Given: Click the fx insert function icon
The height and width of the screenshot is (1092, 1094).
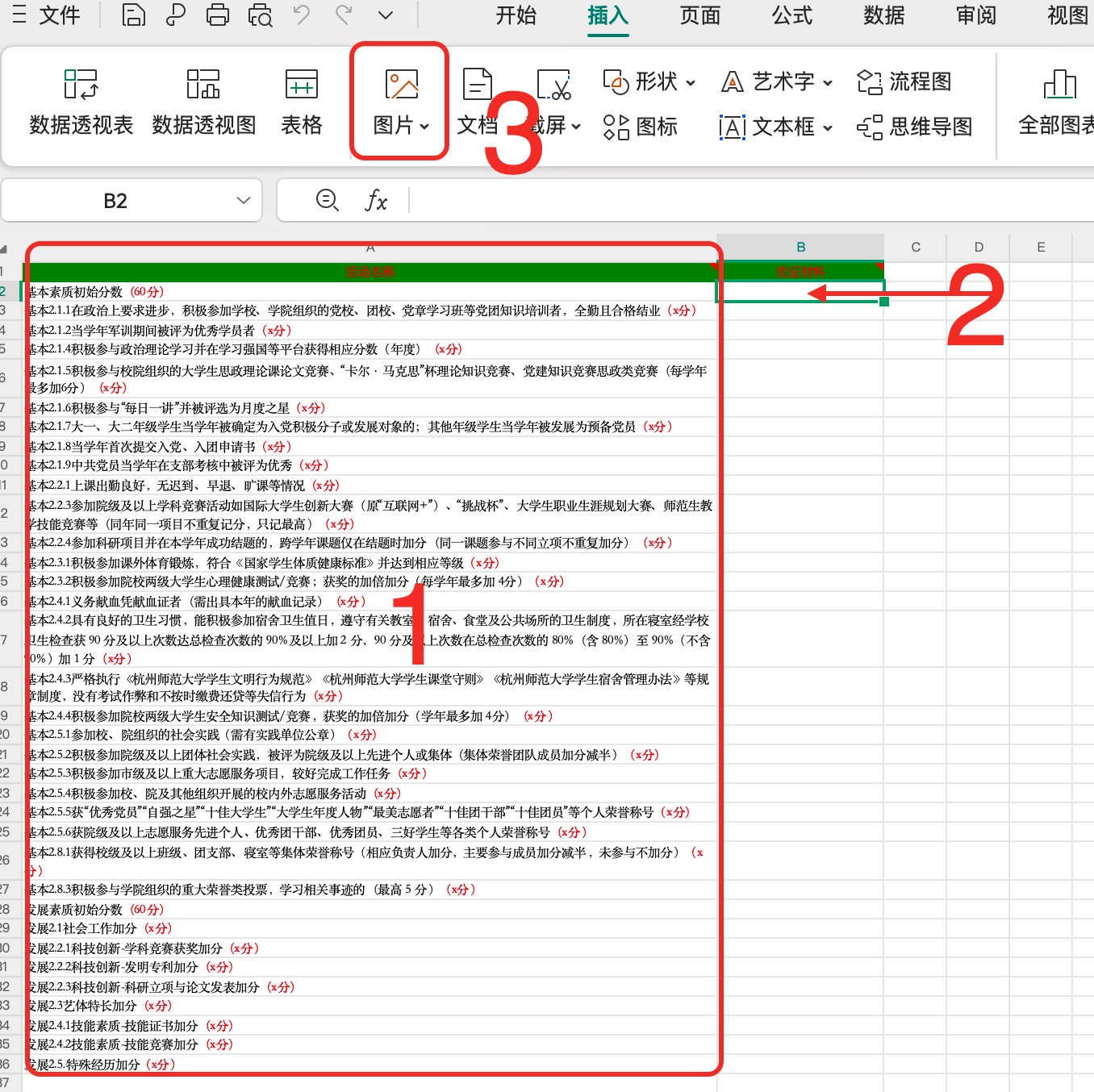Looking at the screenshot, I should click(376, 200).
